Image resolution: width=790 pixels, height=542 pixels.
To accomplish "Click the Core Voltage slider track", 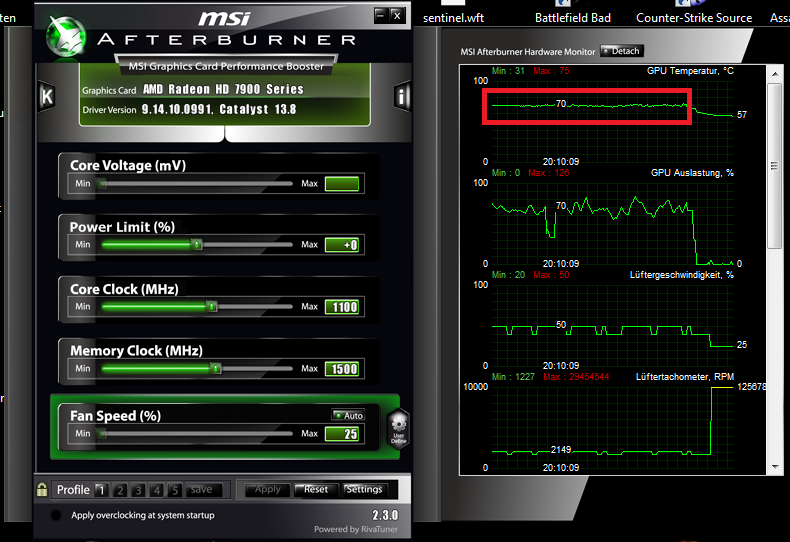I will pyautogui.click(x=196, y=183).
